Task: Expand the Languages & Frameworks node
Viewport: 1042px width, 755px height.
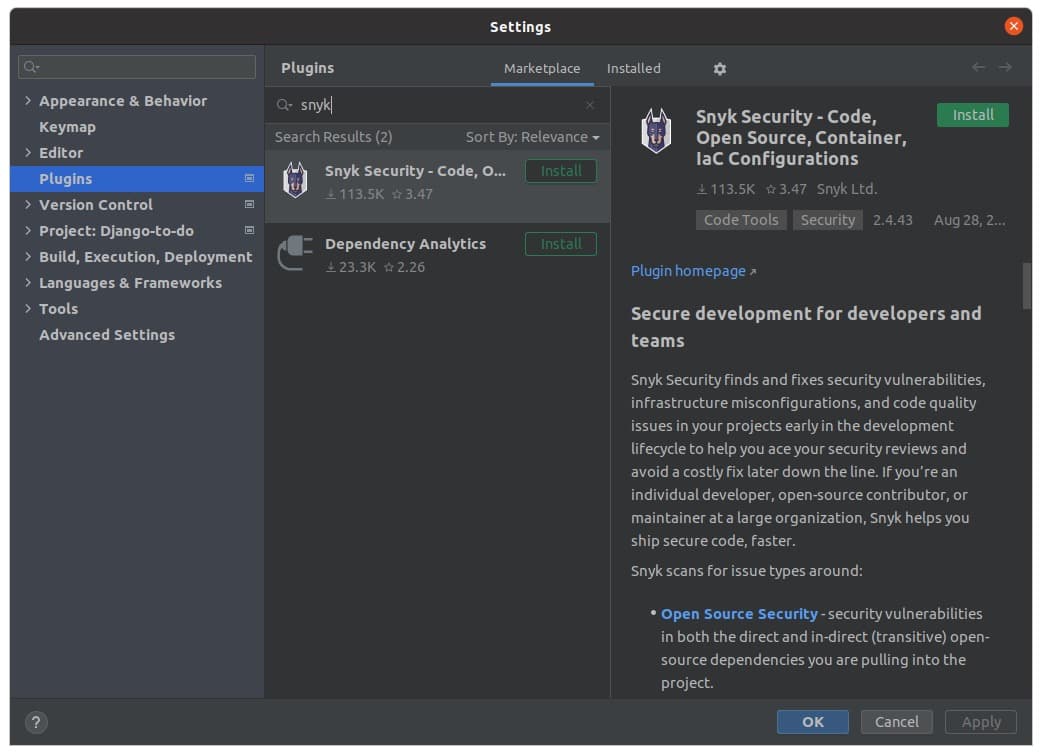Action: click(28, 283)
